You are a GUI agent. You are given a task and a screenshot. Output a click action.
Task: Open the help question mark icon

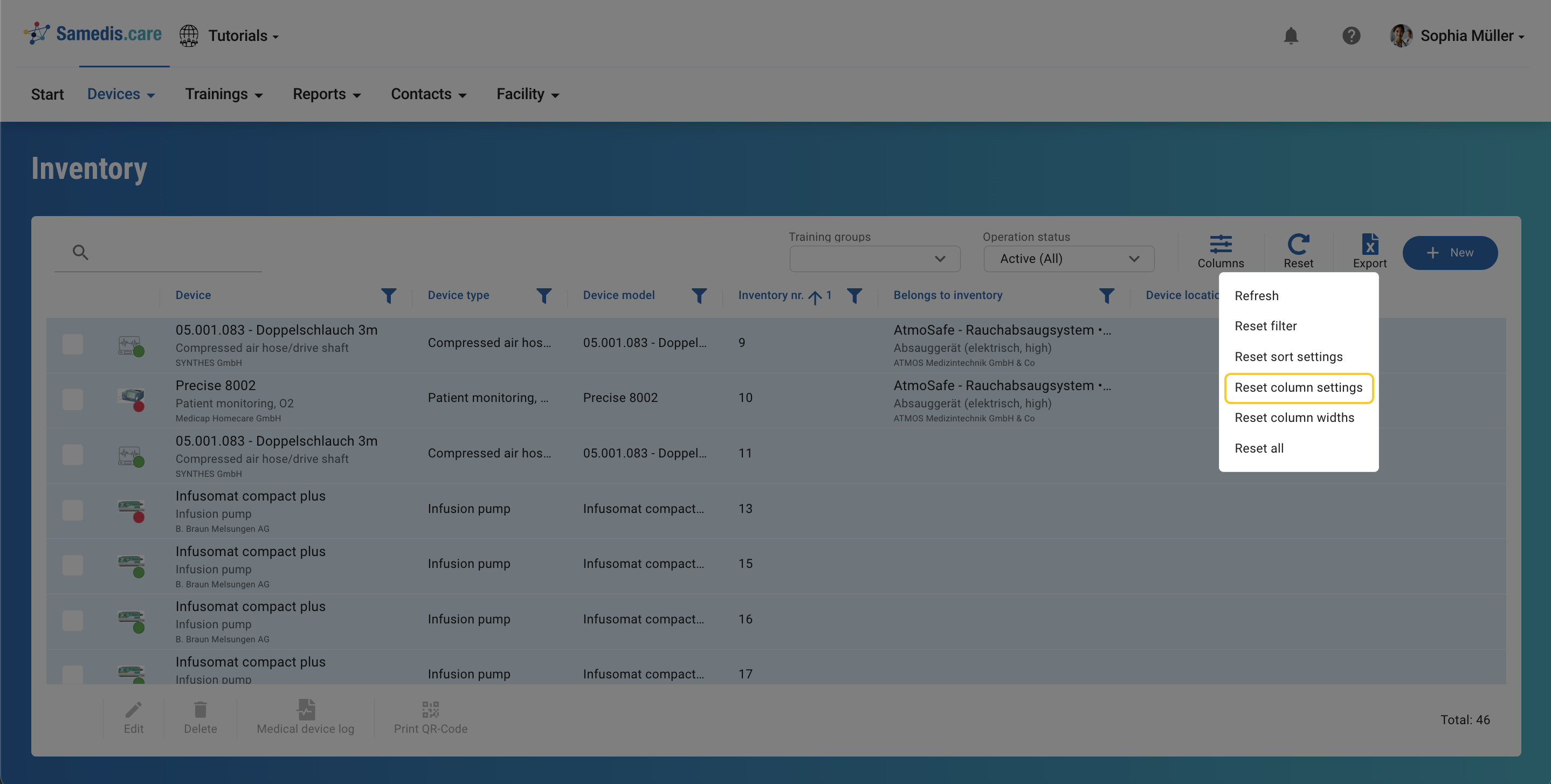click(1350, 36)
